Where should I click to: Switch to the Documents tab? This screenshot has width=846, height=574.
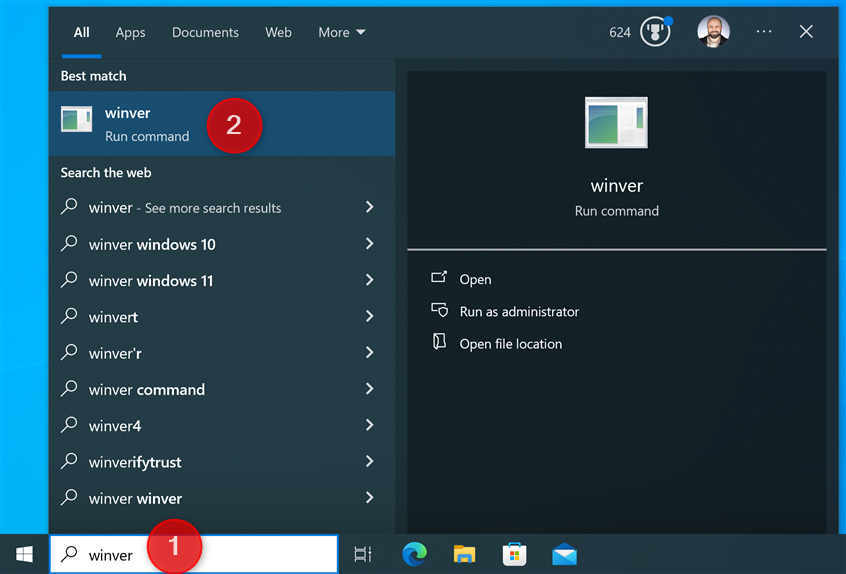[205, 32]
